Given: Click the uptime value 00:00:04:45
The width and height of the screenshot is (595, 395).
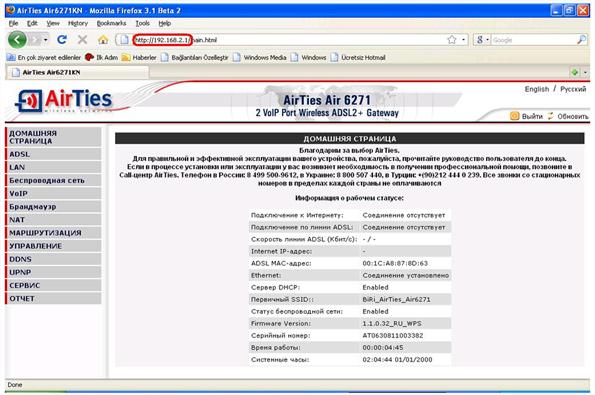Looking at the screenshot, I should pyautogui.click(x=382, y=348).
